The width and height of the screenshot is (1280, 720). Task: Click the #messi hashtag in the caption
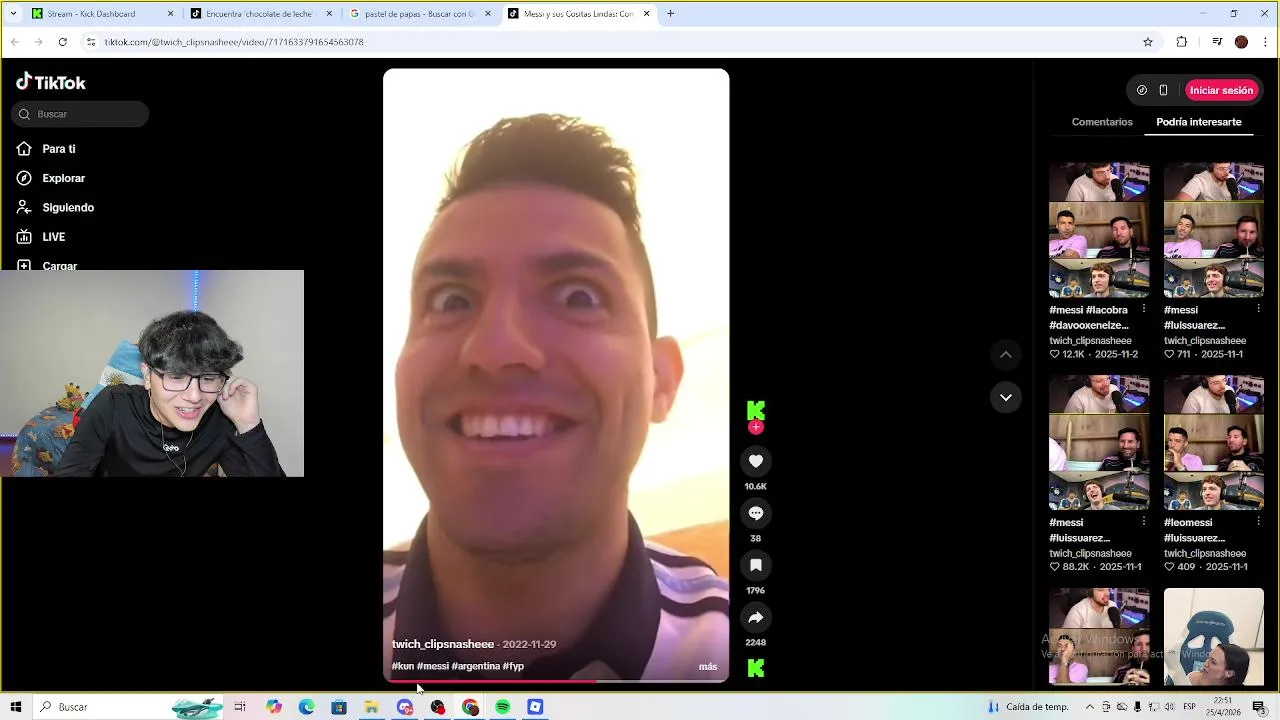433,666
